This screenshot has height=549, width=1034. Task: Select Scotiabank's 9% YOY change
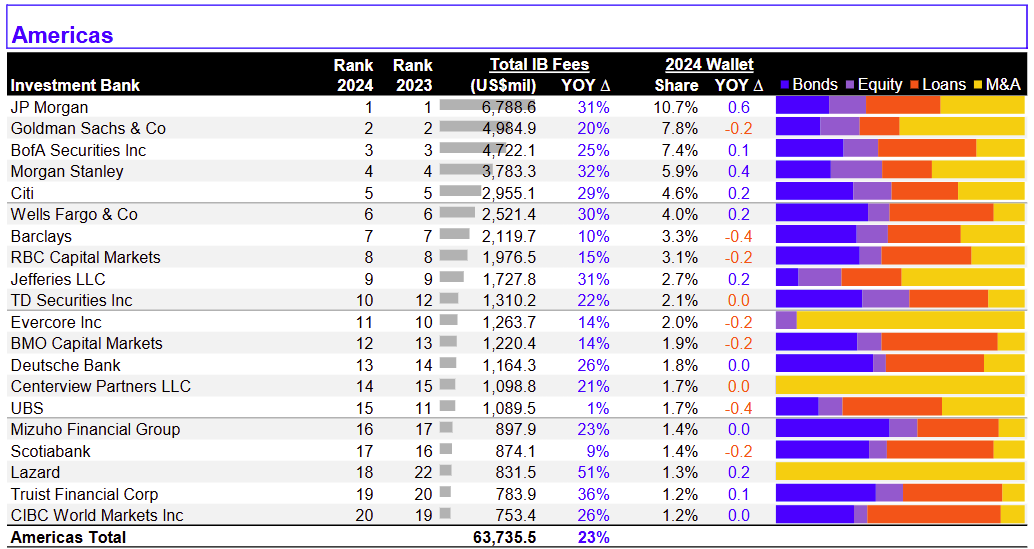tap(597, 451)
